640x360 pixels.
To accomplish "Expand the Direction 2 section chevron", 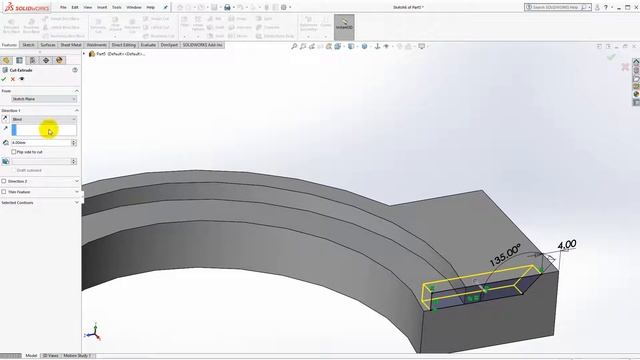I will pos(76,181).
